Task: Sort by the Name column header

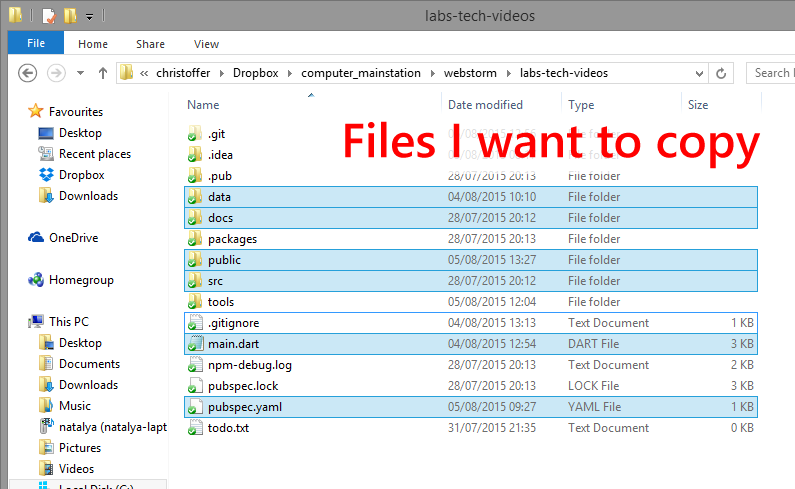Action: pyautogui.click(x=203, y=104)
